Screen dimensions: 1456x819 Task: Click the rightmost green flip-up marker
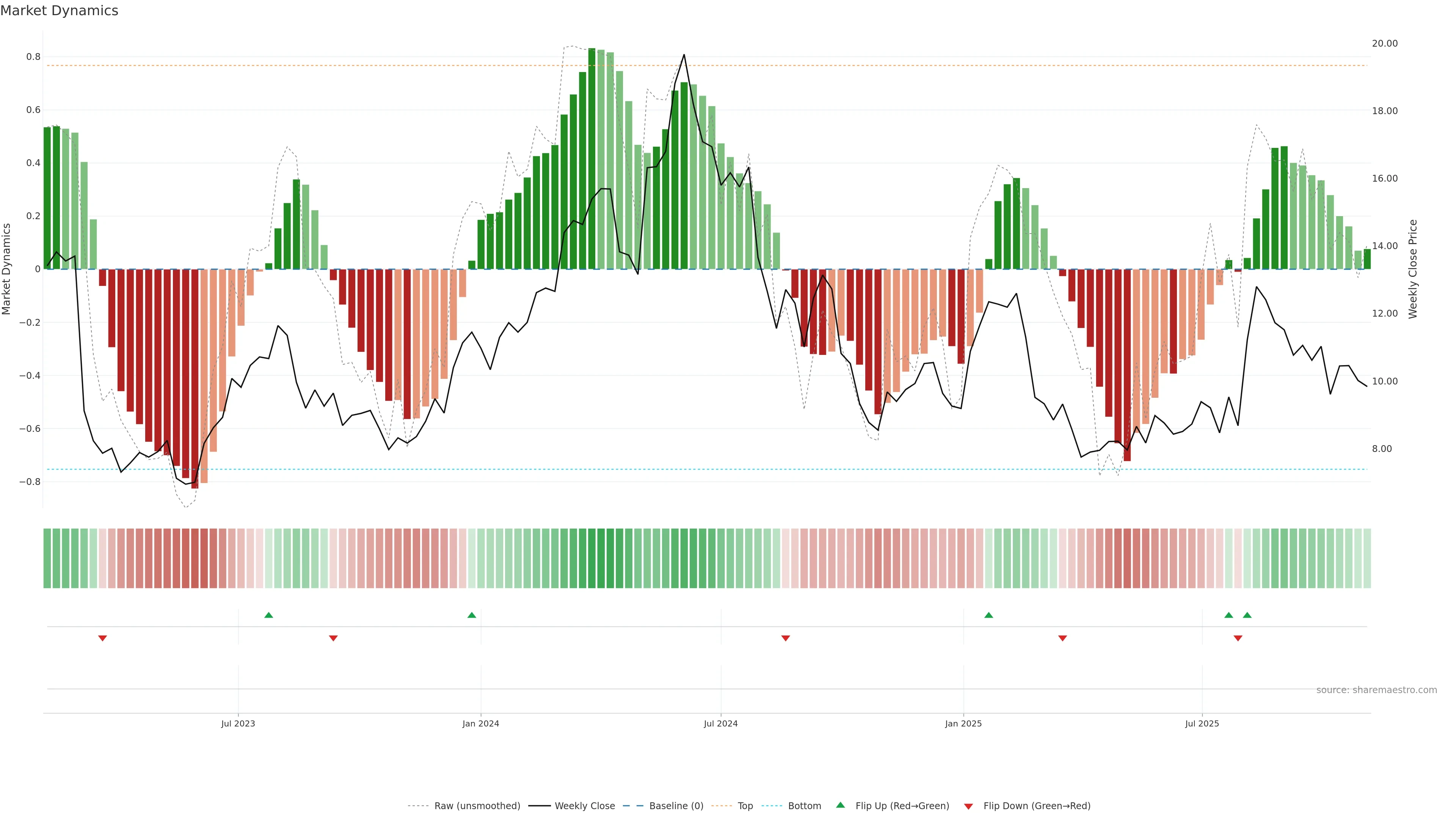click(1247, 615)
